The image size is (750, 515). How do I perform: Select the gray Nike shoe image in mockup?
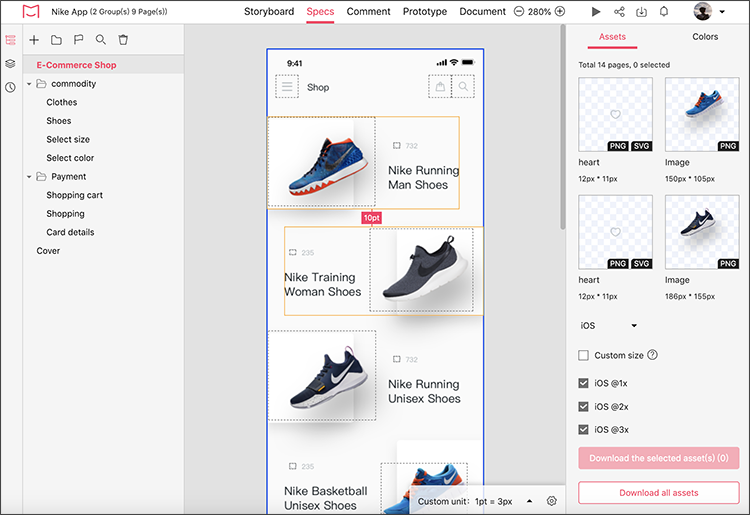(x=421, y=270)
